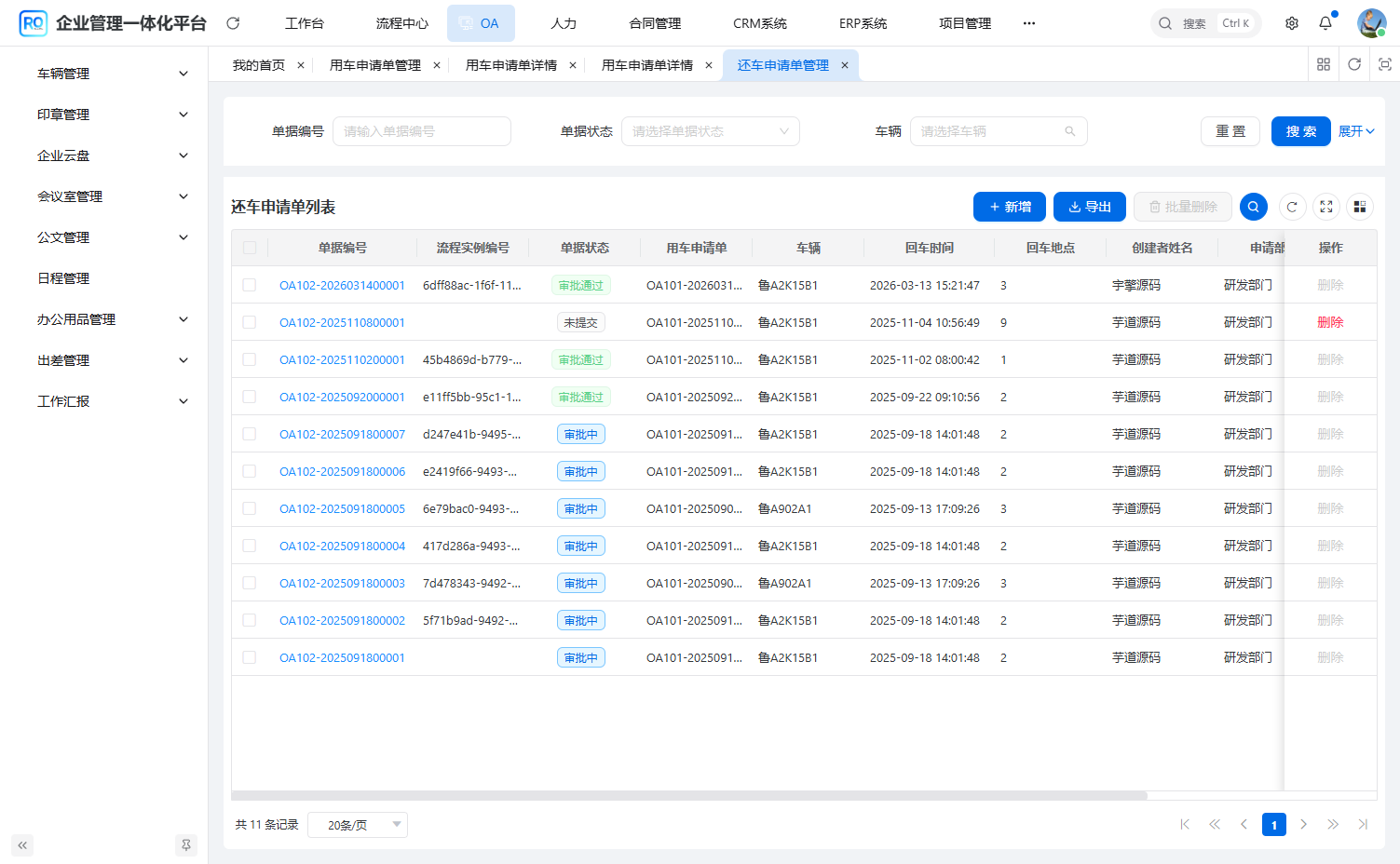Open the 20条/页 page size dropdown
The height and width of the screenshot is (864, 1400).
358,825
